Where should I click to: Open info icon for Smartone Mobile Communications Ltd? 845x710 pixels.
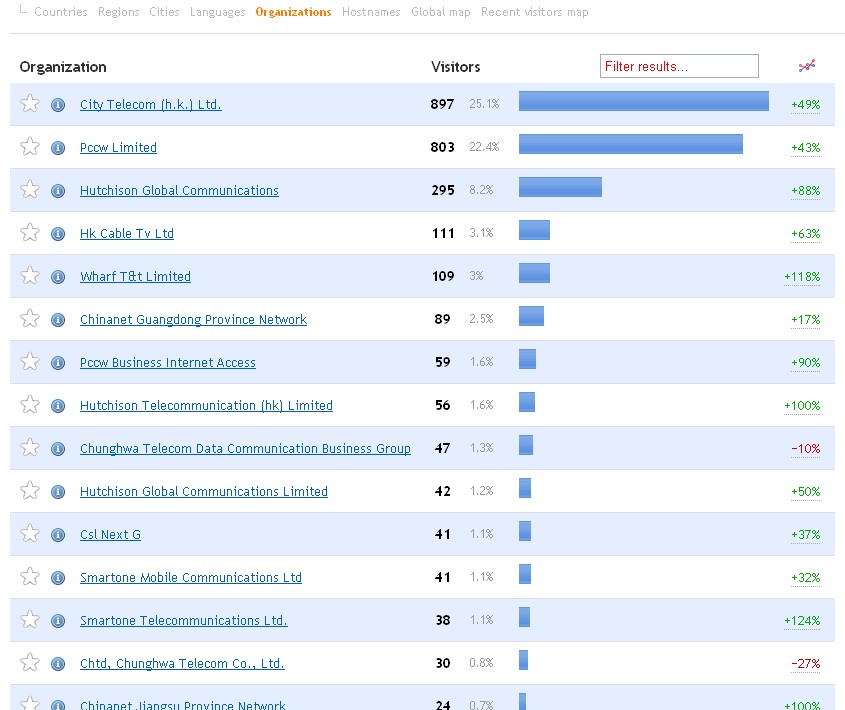(58, 578)
